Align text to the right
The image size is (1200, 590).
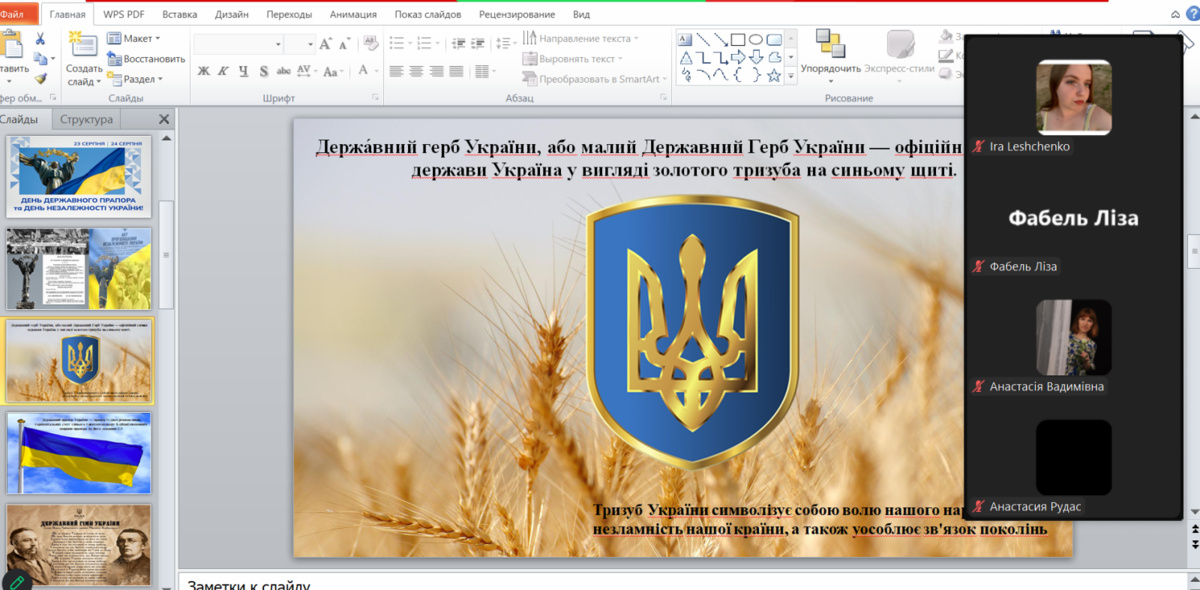click(x=436, y=71)
